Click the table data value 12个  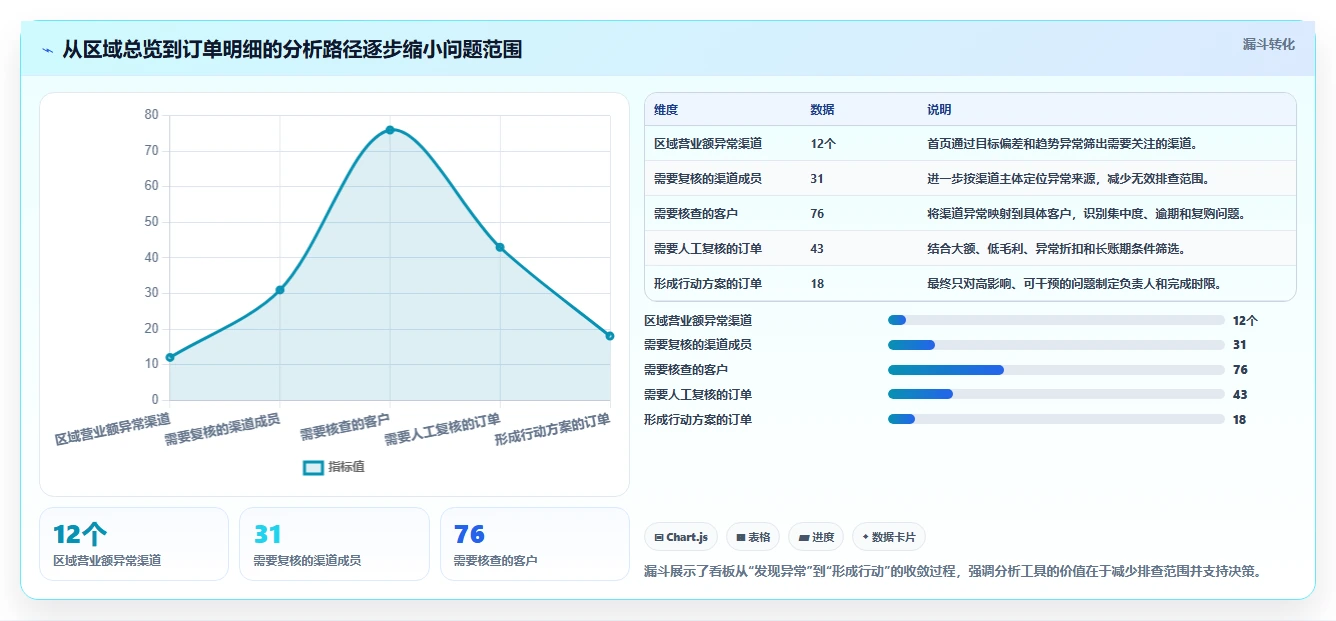(824, 144)
